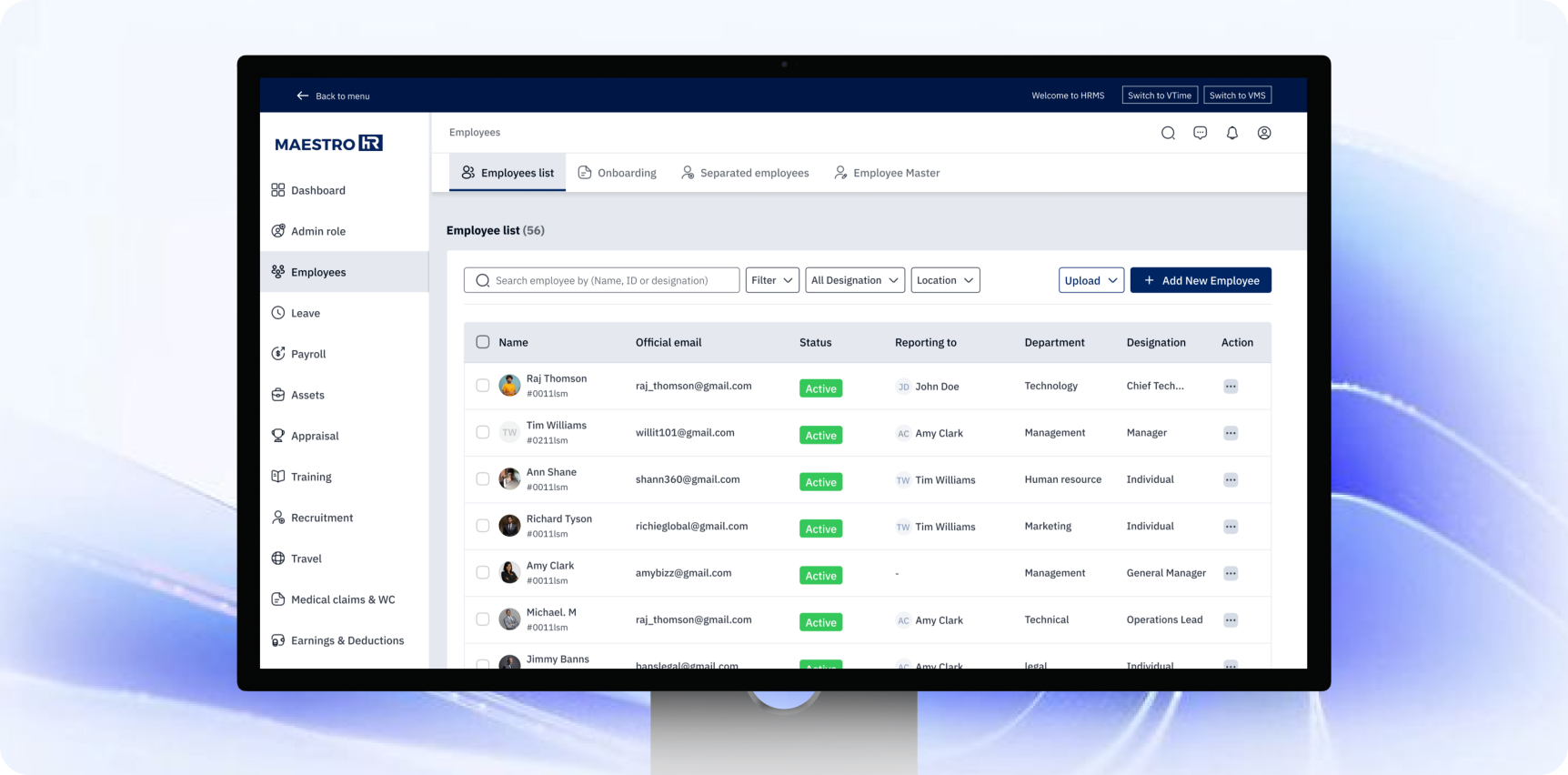Check the box for Ann Shane
Screen dimensions: 1568x775
pyautogui.click(x=483, y=479)
